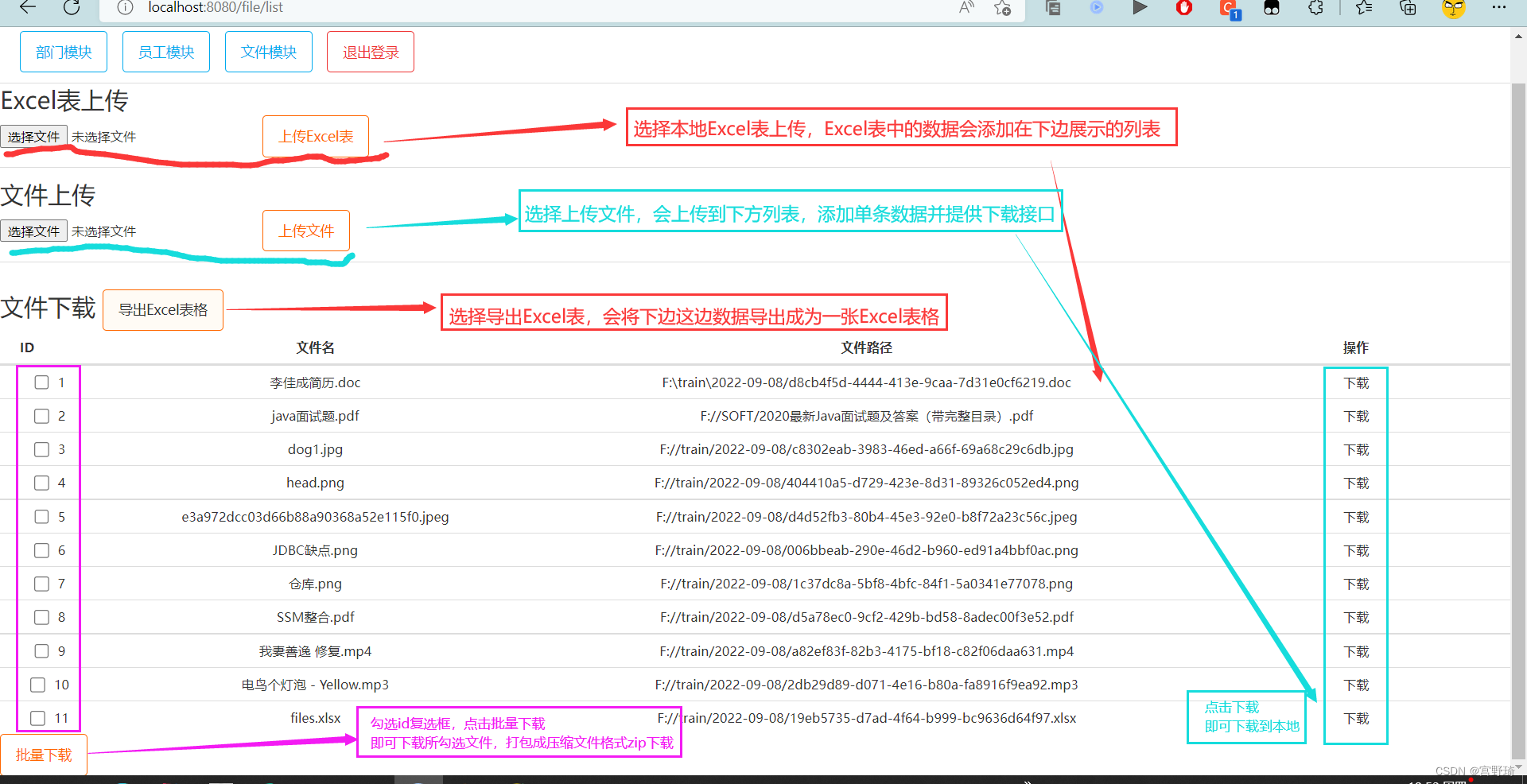Screen dimensions: 1527x784
Task: Open the browser ellipsis settings menu
Action: [1498, 8]
